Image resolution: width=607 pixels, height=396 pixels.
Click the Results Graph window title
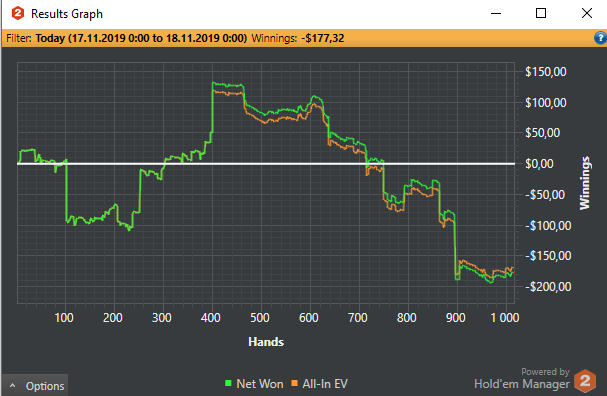pyautogui.click(x=67, y=14)
